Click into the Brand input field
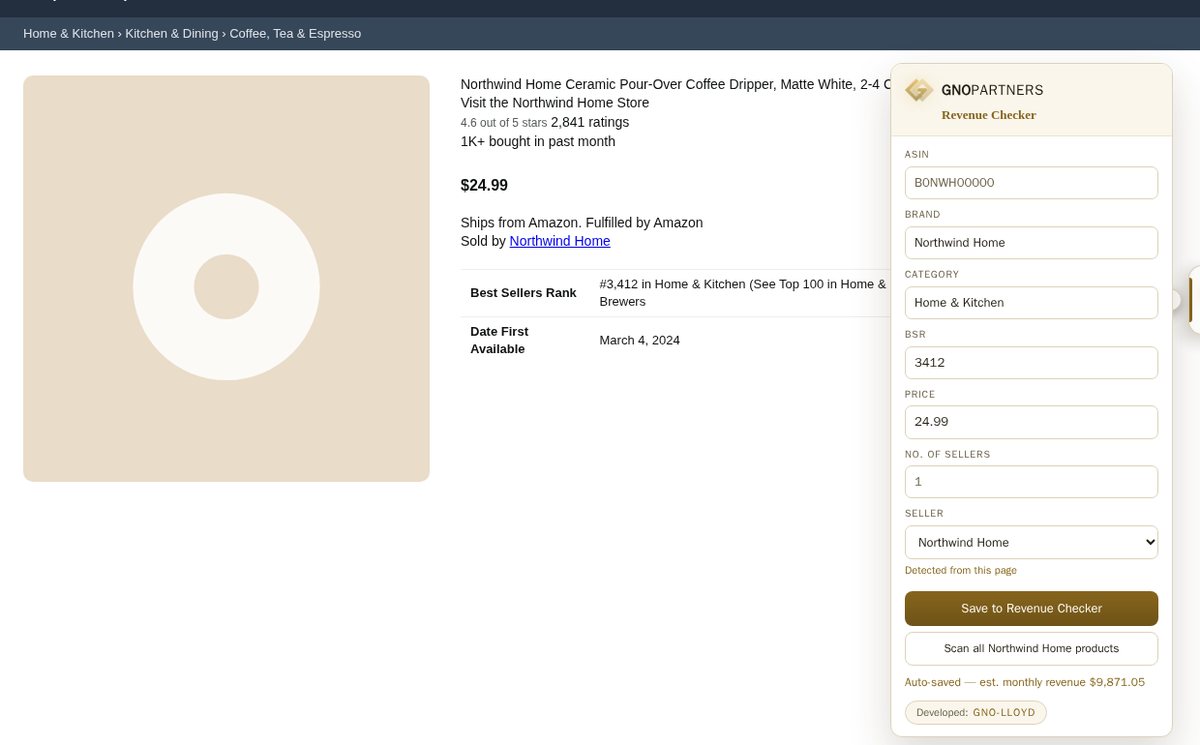 [1031, 243]
